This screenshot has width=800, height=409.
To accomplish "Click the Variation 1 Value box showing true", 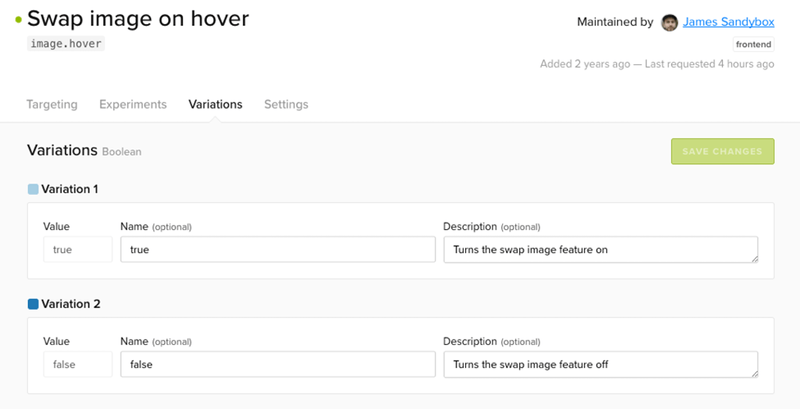I will 77,250.
